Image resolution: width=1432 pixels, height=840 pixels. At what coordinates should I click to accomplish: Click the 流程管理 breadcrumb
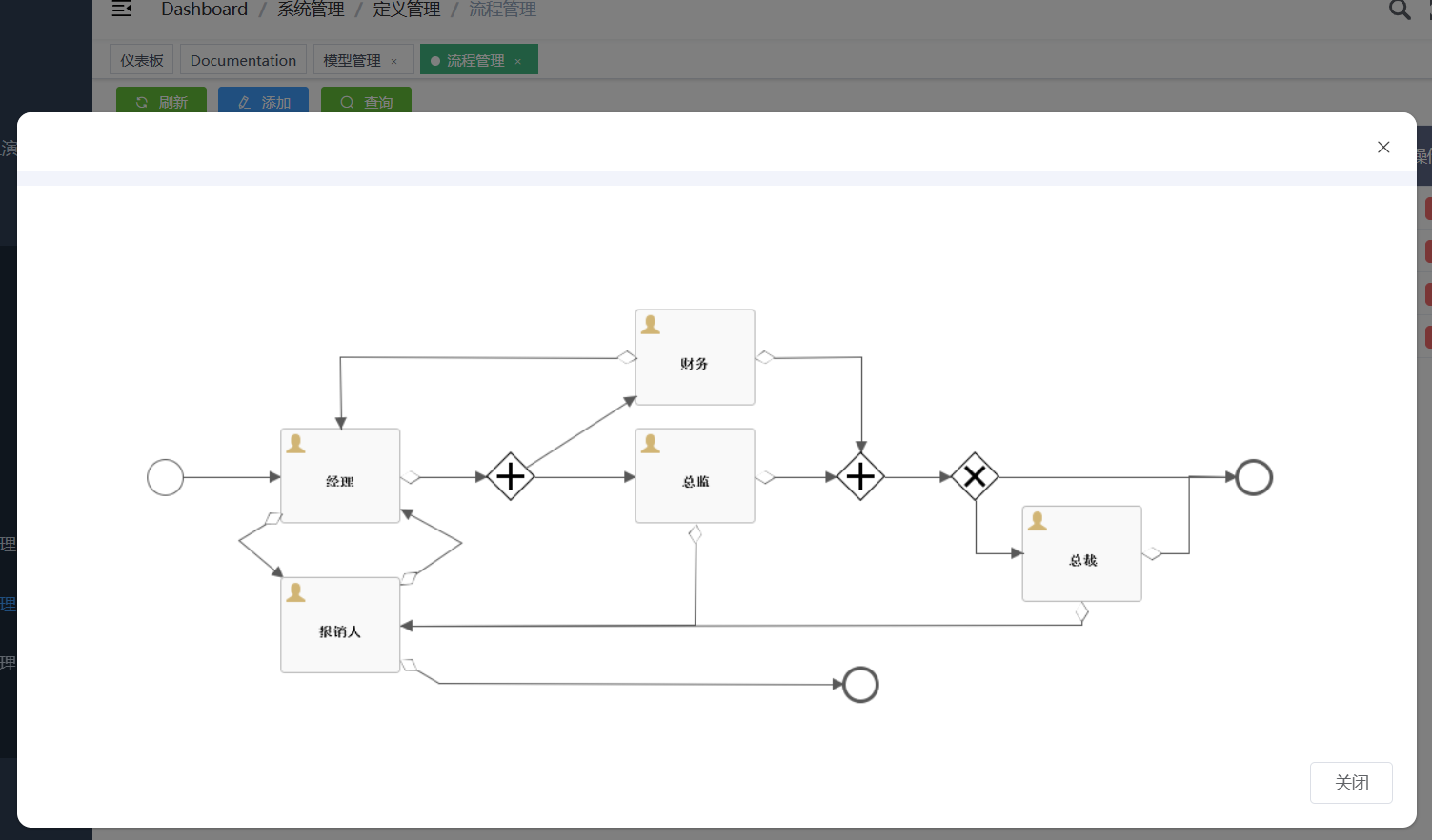pyautogui.click(x=502, y=10)
